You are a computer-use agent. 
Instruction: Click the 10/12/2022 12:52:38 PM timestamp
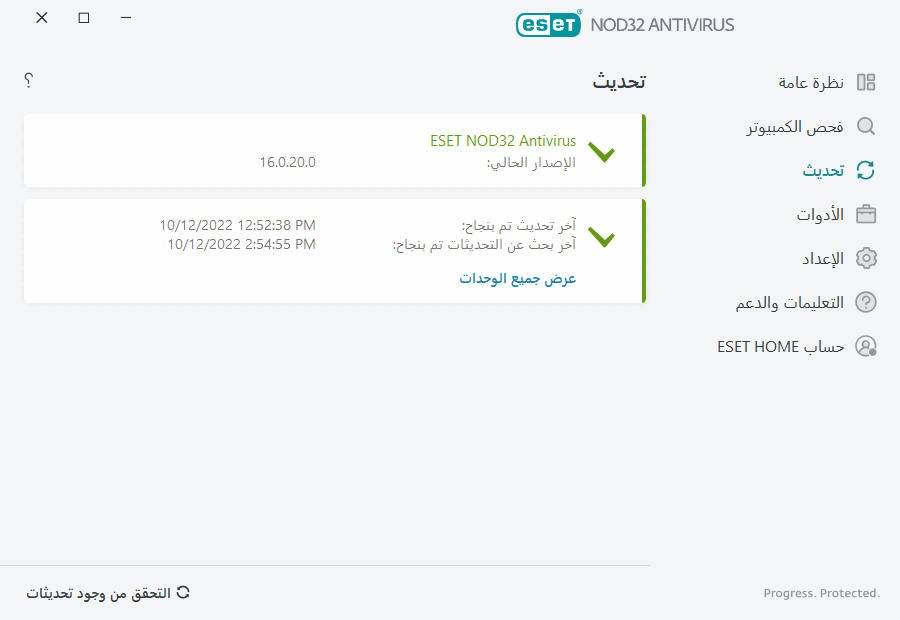pos(237,225)
